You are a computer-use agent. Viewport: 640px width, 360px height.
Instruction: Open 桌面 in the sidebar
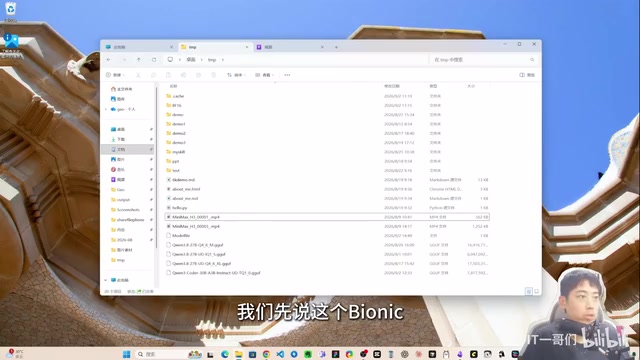118,129
